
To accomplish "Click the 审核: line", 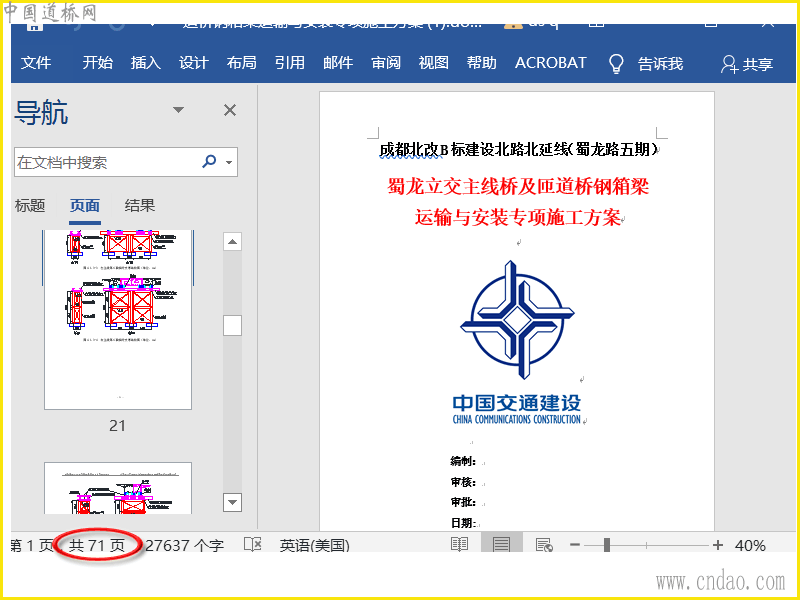I will point(463,482).
